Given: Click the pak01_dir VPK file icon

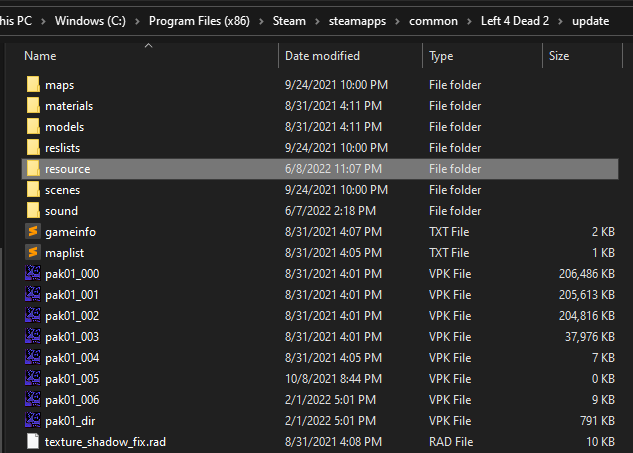Looking at the screenshot, I should coord(33,421).
